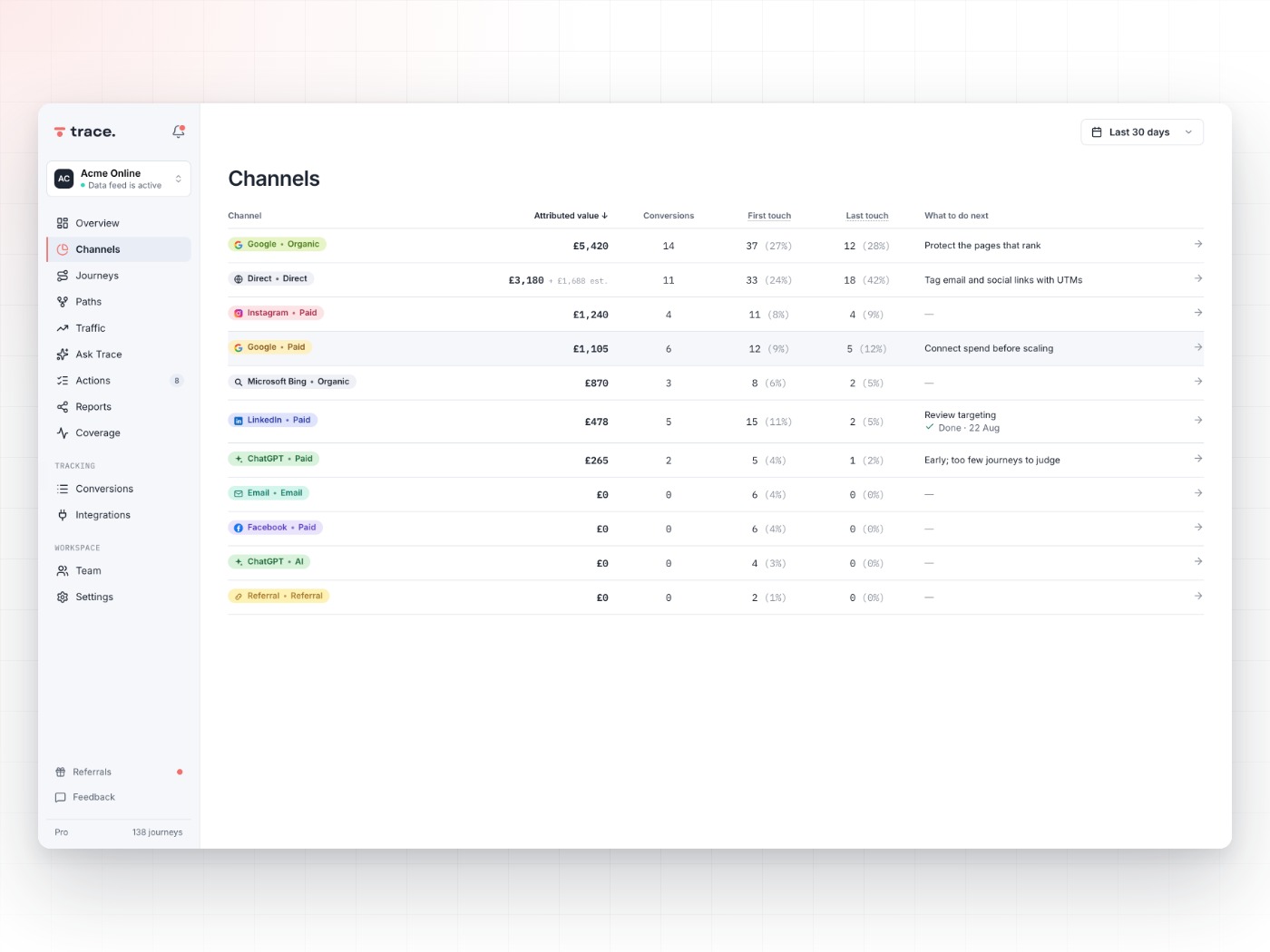1270x952 pixels.
Task: Click the Team people icon
Action: pyautogui.click(x=63, y=571)
